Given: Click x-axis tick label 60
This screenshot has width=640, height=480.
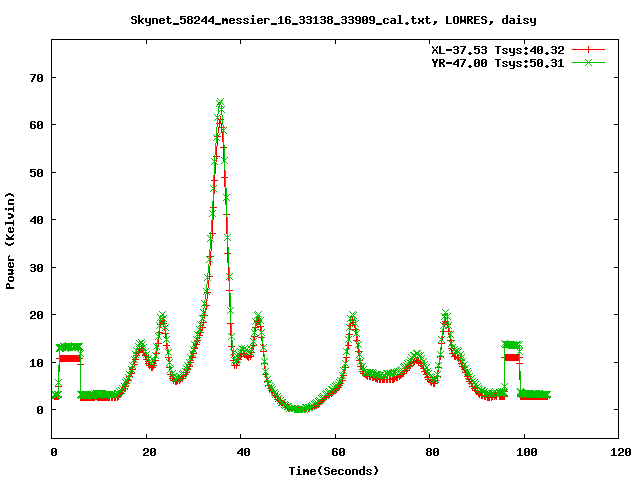Looking at the screenshot, I should (x=338, y=452).
